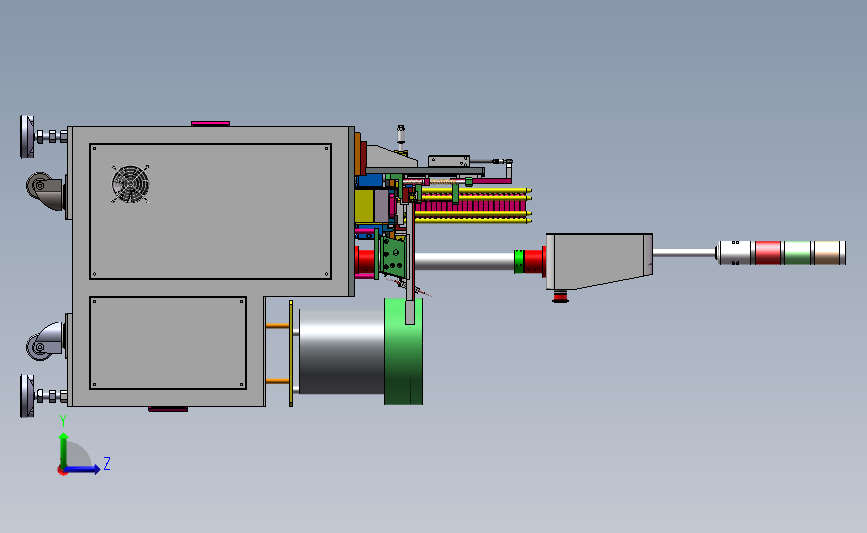The height and width of the screenshot is (533, 867).
Task: Pick the lower caster wheel
Action: [39, 347]
